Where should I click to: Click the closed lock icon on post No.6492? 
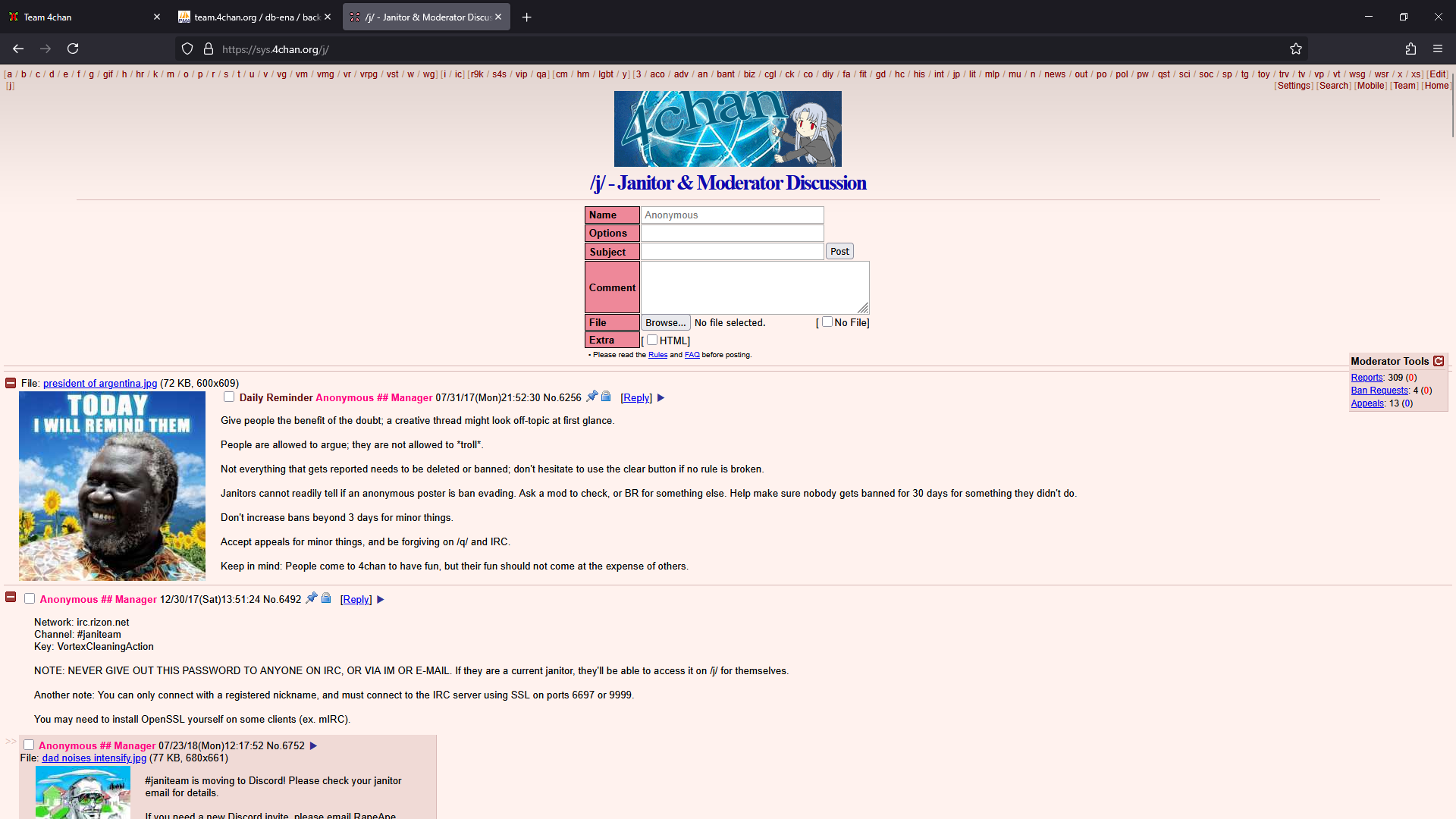[326, 598]
